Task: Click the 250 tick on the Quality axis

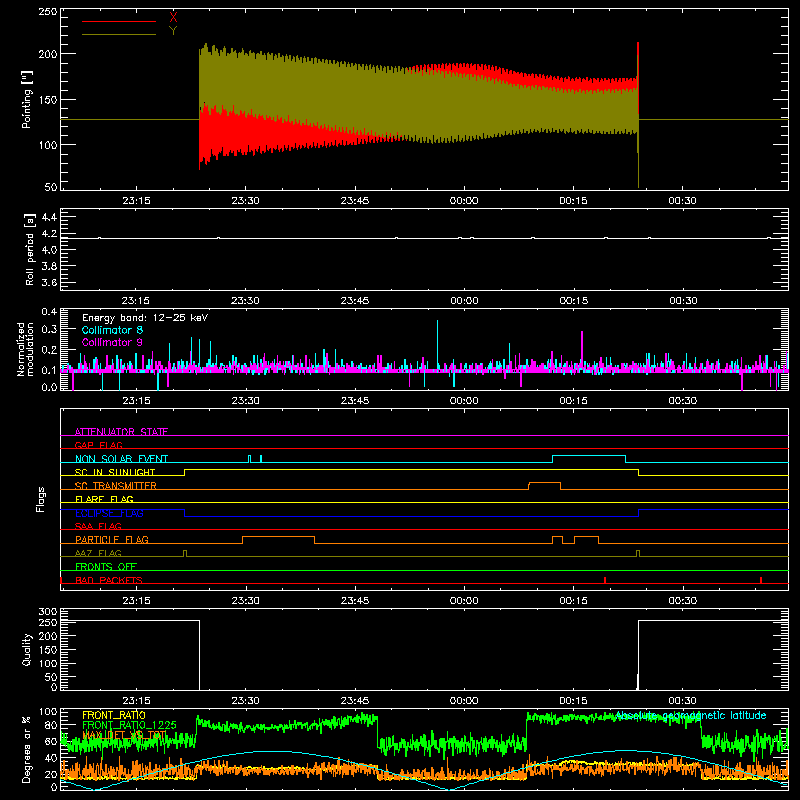Action: [47, 622]
